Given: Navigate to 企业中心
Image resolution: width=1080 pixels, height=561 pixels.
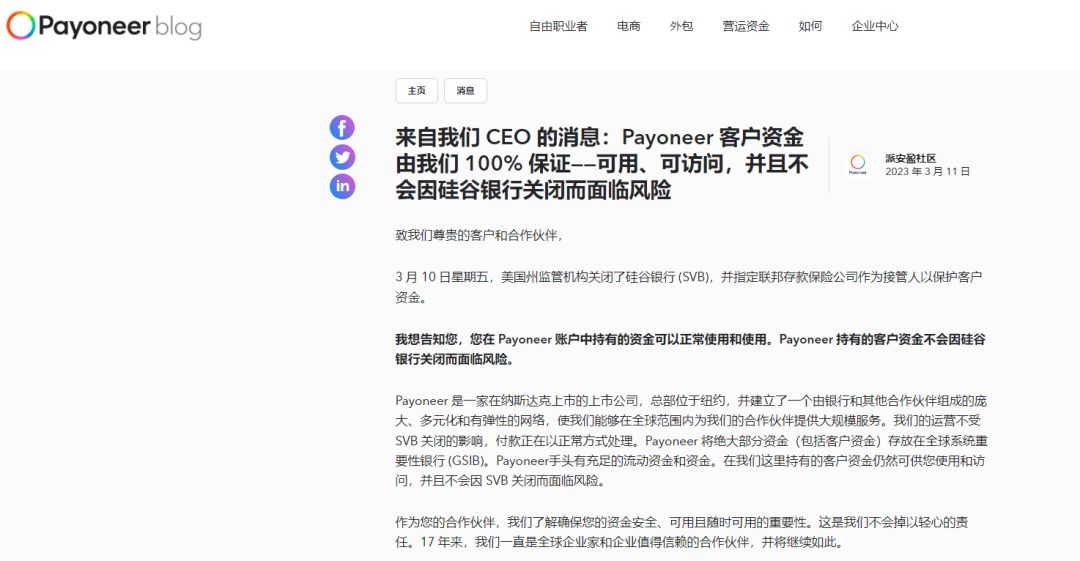Looking at the screenshot, I should tap(875, 26).
